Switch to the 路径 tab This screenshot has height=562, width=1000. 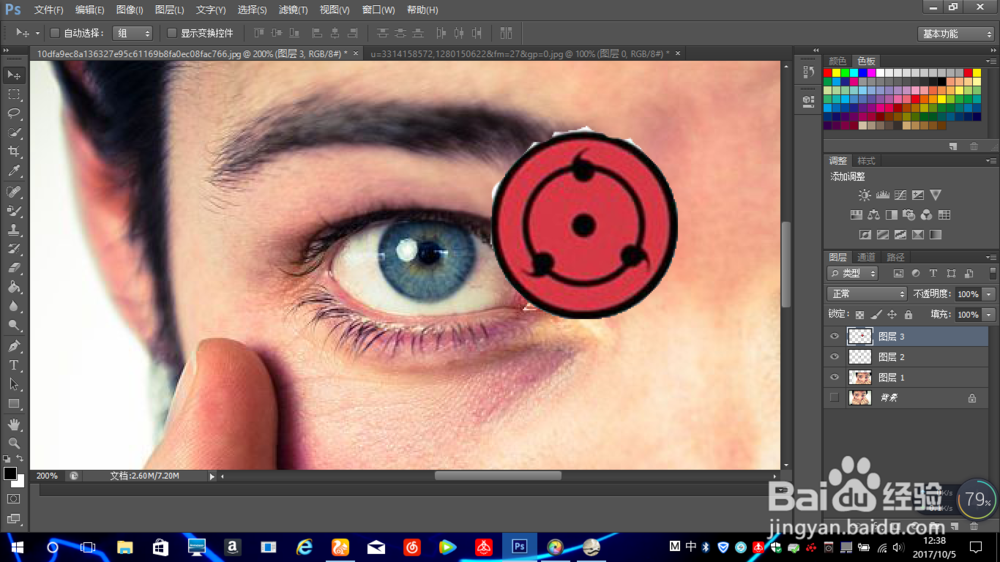(895, 257)
